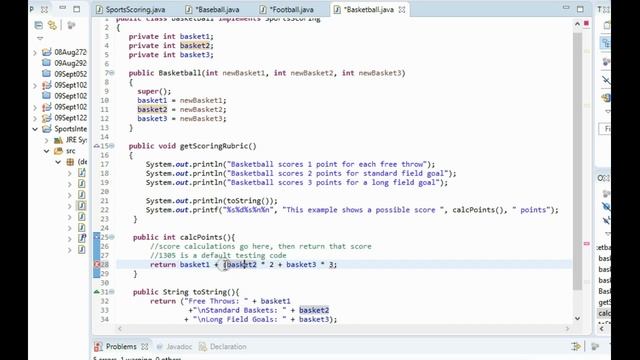640x360 pixels.
Task: Open the Task List view menu triangle
Action: click(608, 111)
